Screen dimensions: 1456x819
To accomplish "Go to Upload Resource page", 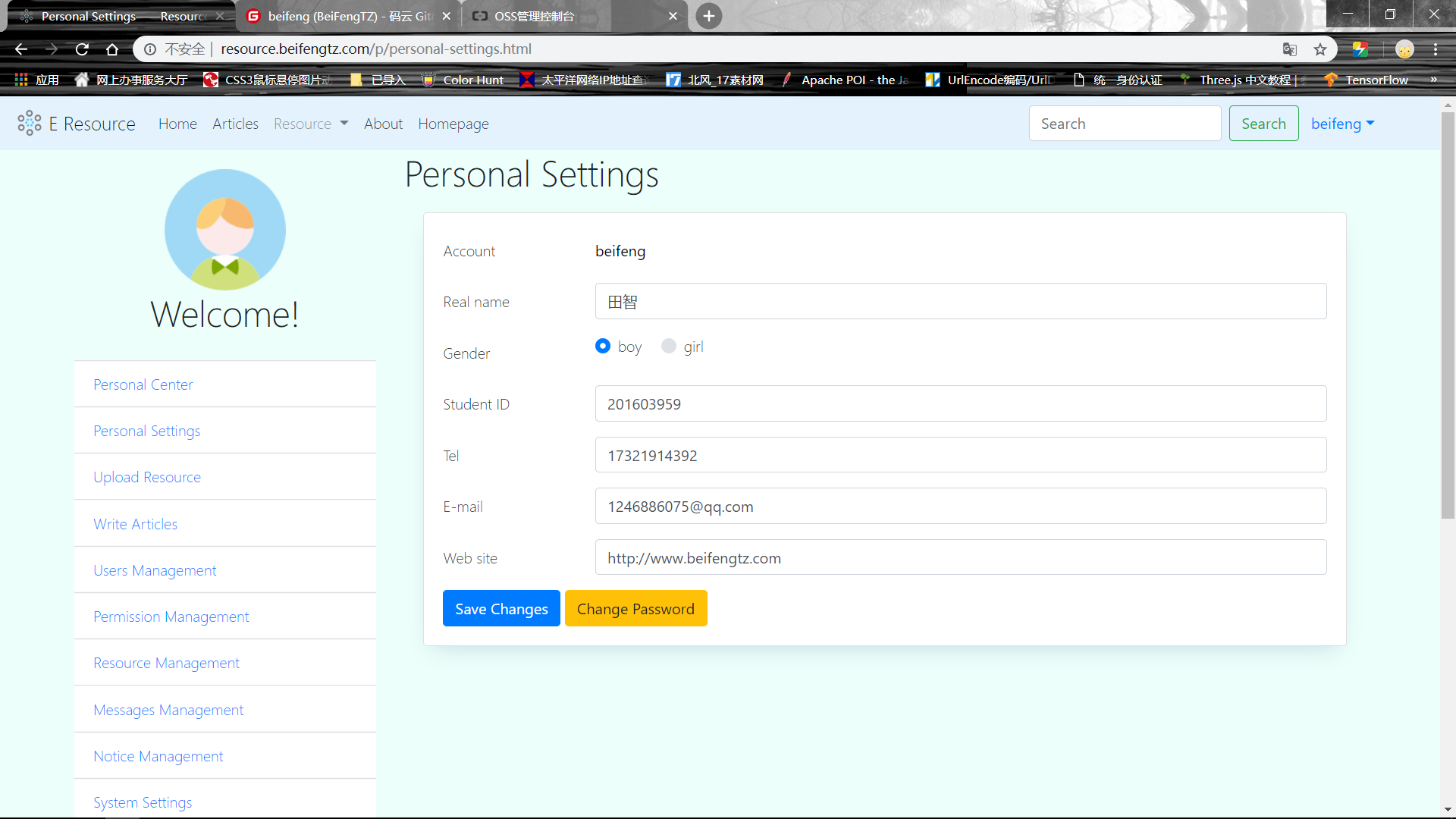I will pos(147,477).
